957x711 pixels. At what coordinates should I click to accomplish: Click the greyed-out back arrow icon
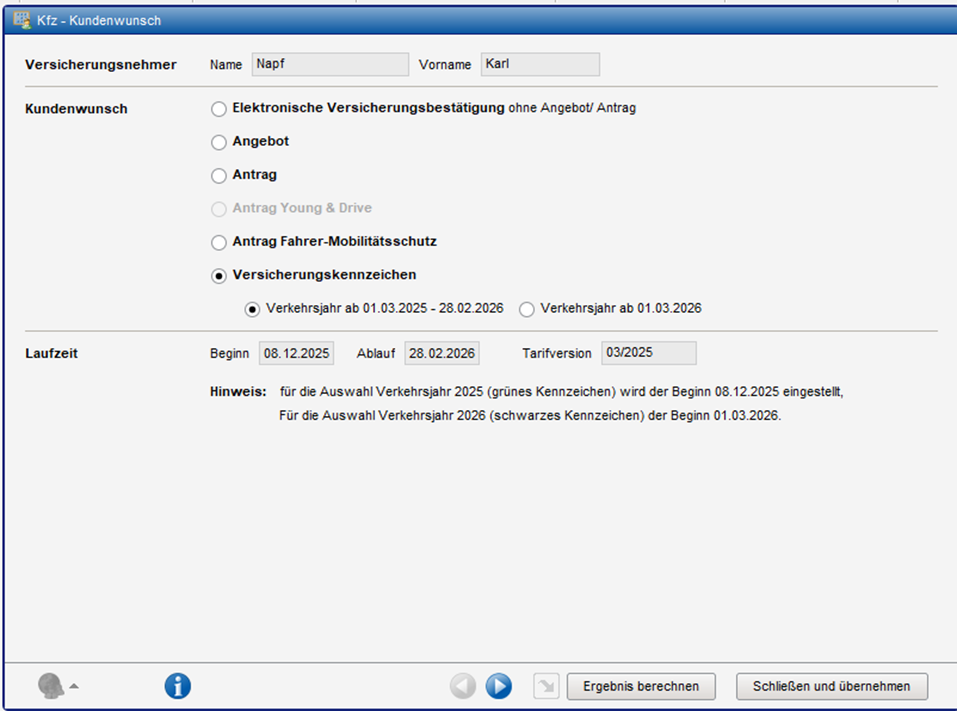pyautogui.click(x=463, y=686)
